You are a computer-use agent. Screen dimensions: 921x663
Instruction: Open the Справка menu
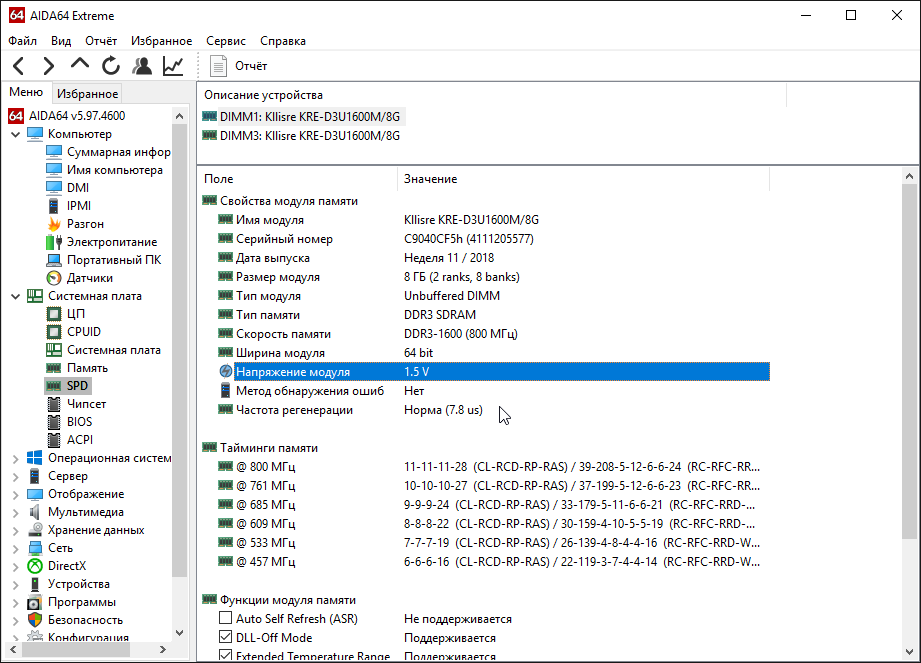(283, 41)
